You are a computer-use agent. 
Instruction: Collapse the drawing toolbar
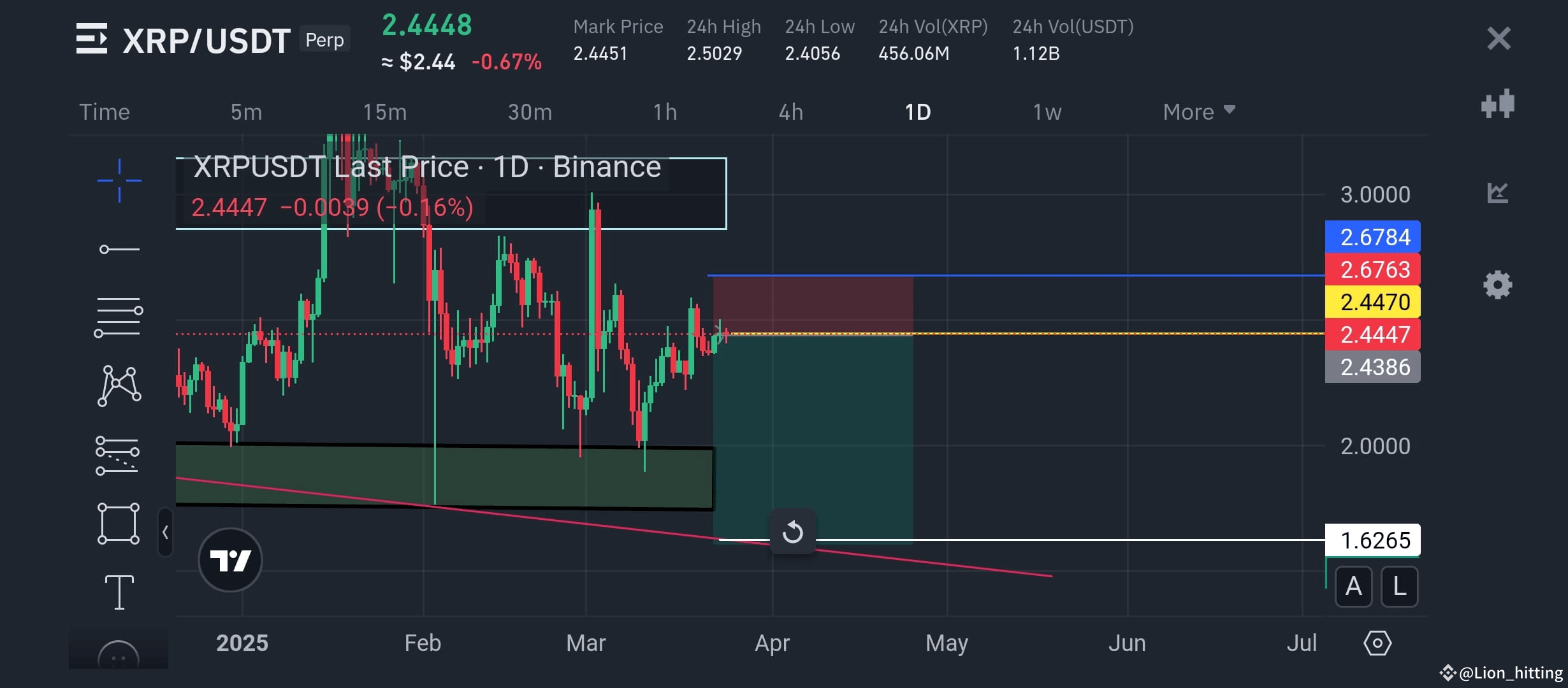coord(165,533)
